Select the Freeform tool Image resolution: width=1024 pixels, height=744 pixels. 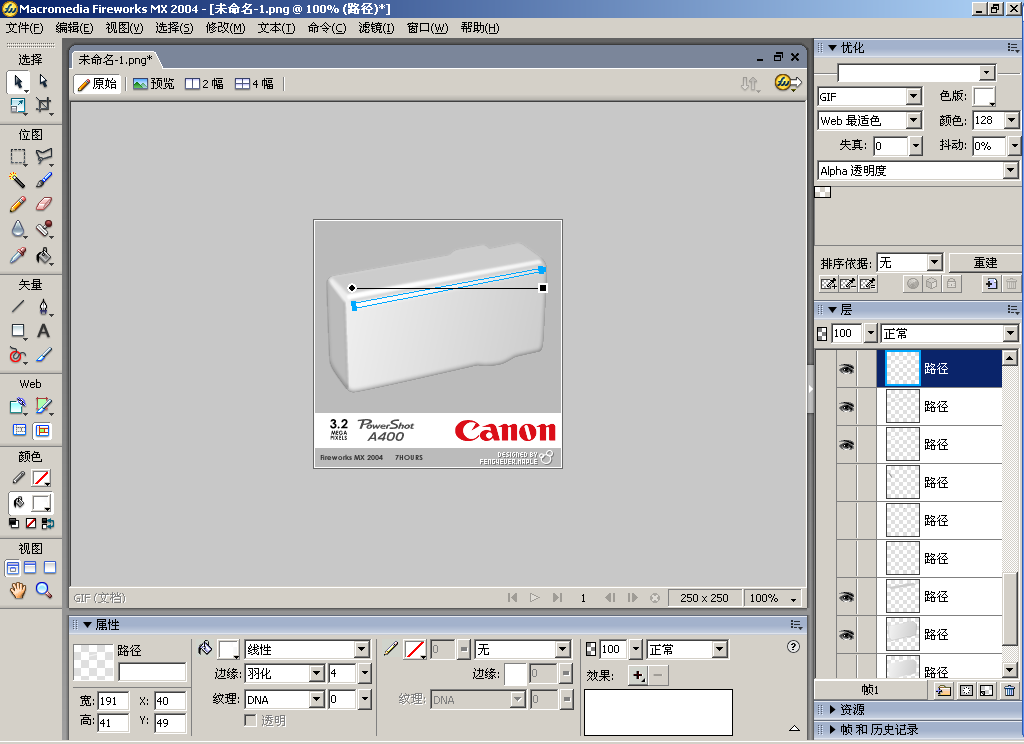click(18, 355)
